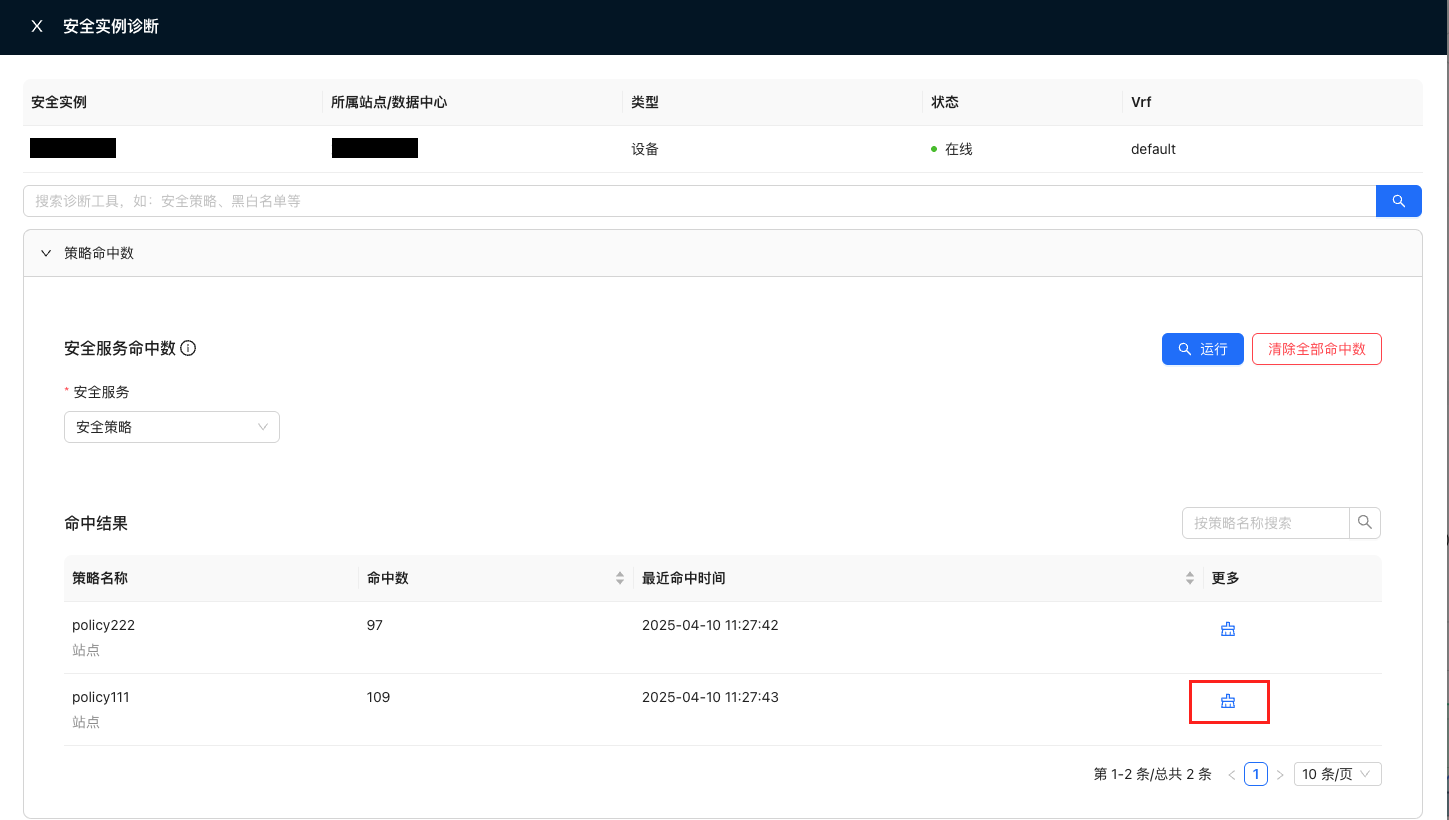Screen dimensions: 1449x820
Task: Click timestamp 2025-04-10 11:27:42
Action: click(710, 625)
